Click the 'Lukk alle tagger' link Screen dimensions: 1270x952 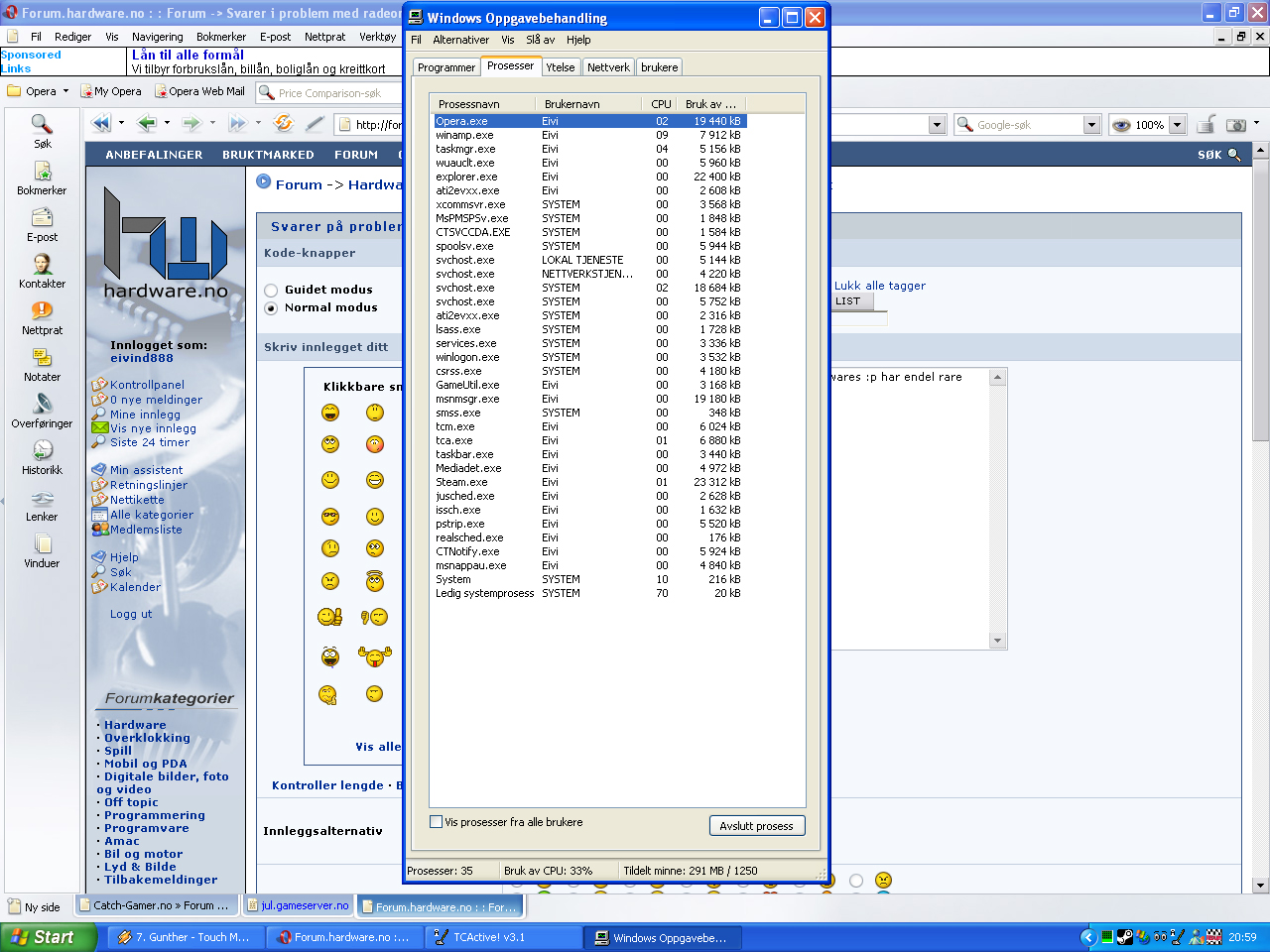pyautogui.click(x=880, y=286)
